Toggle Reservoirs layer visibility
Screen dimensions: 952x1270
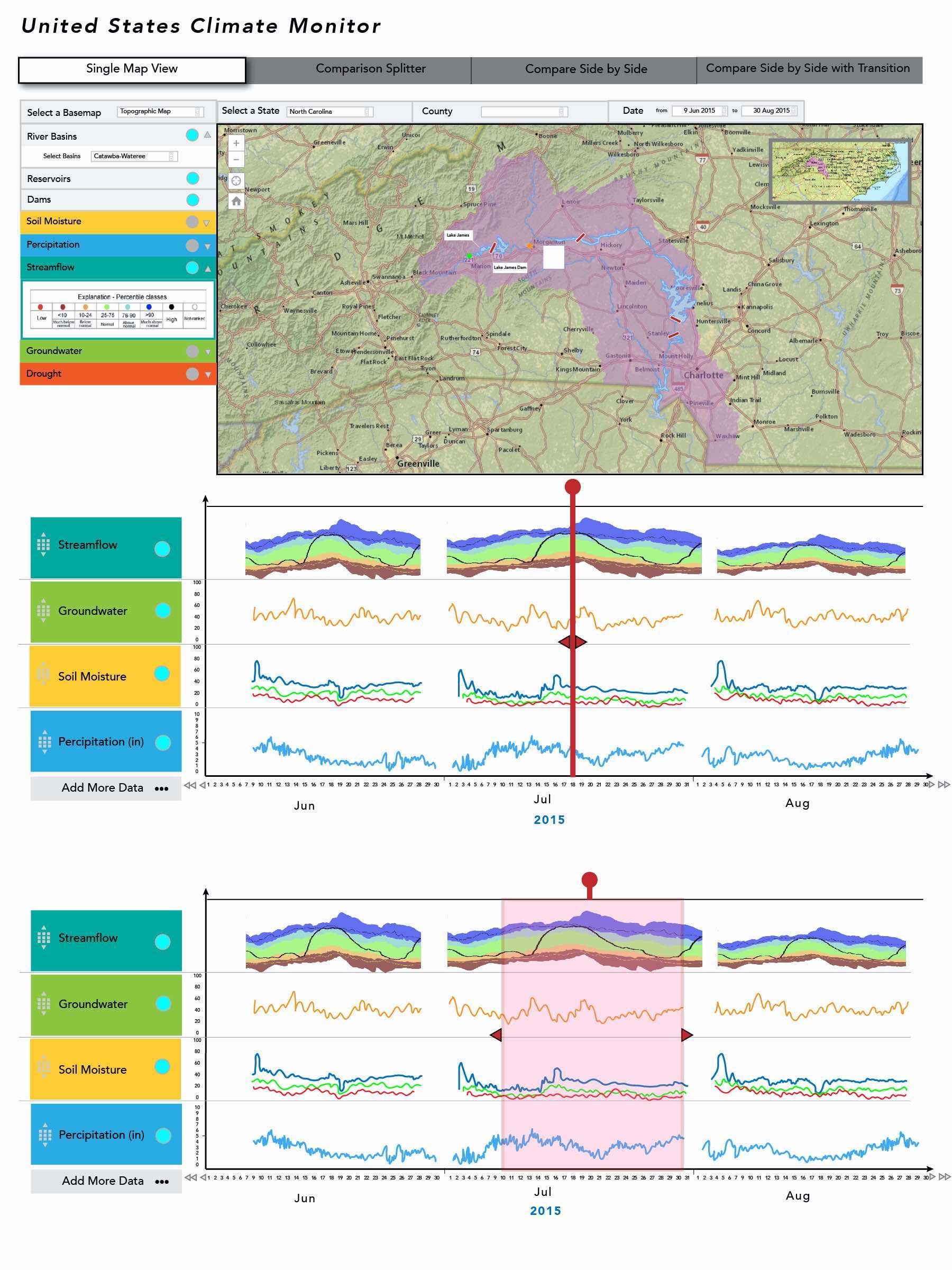coord(192,178)
